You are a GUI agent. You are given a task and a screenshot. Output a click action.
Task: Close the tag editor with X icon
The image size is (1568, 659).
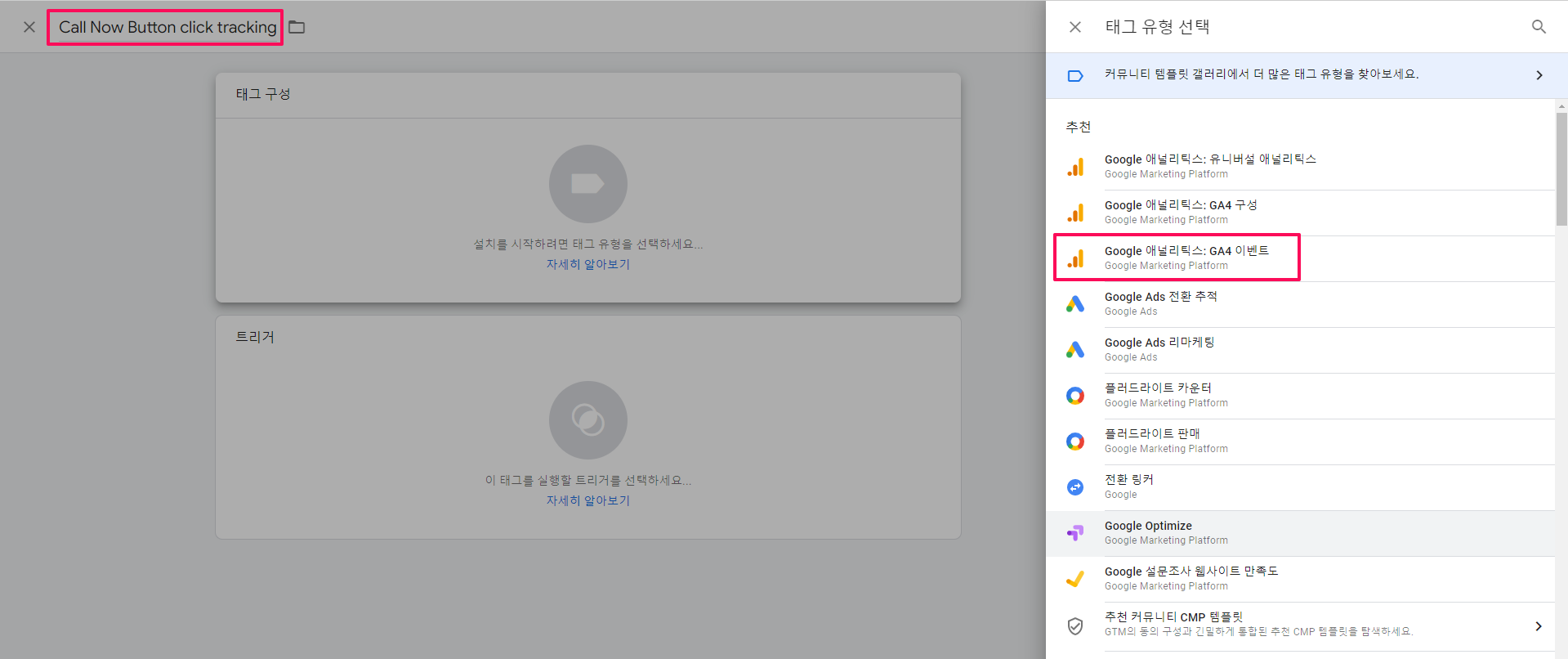point(29,27)
